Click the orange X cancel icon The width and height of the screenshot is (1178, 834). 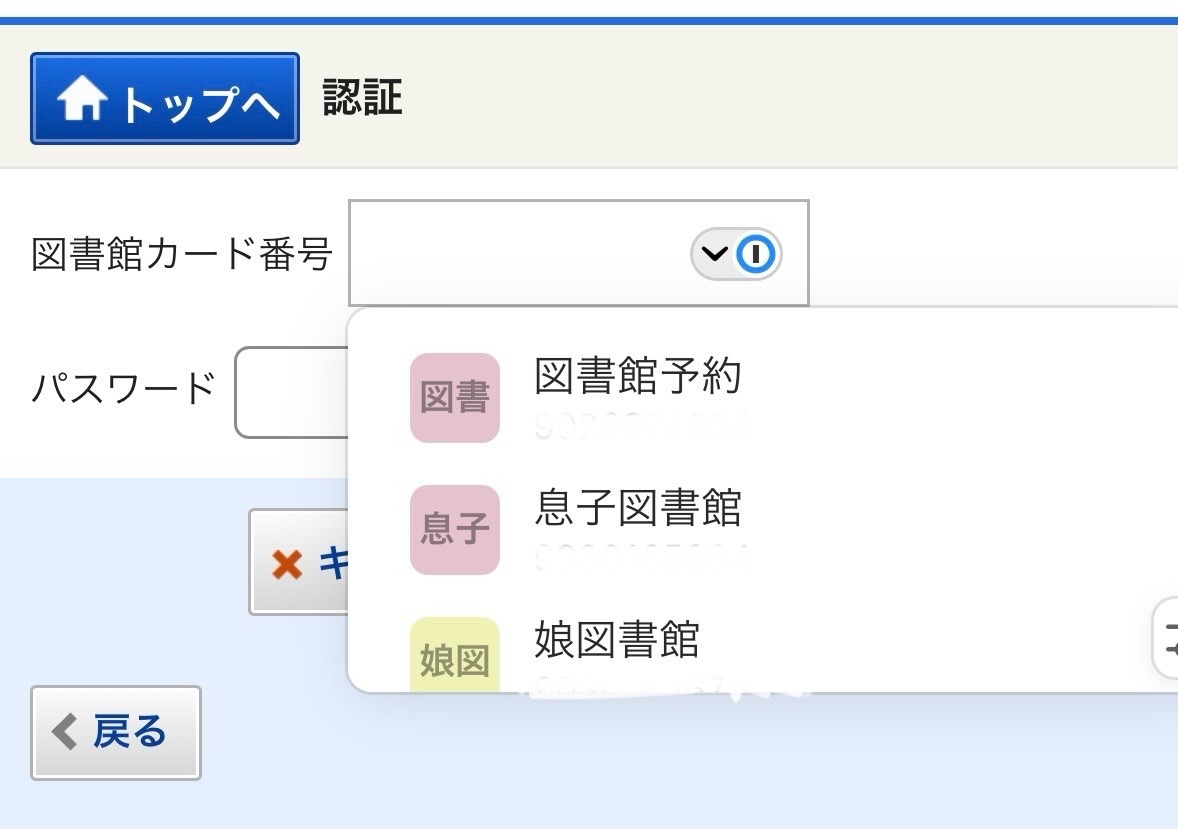tap(287, 565)
